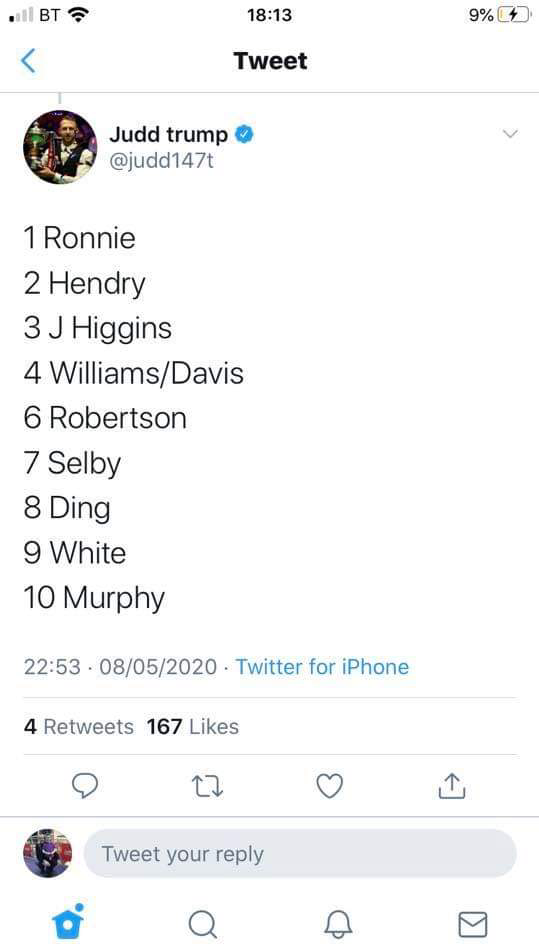The width and height of the screenshot is (539, 950).
Task: Tap the blue verified badge
Action: (243, 135)
